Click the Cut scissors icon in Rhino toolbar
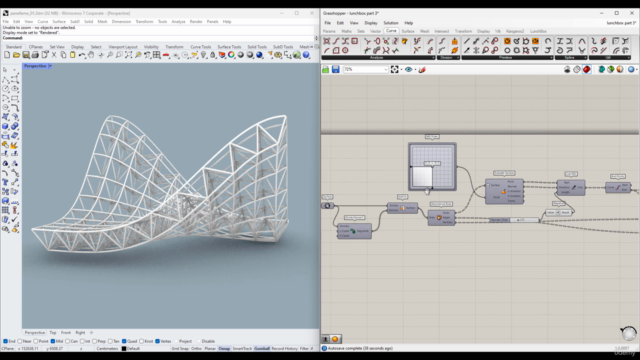 coord(54,55)
